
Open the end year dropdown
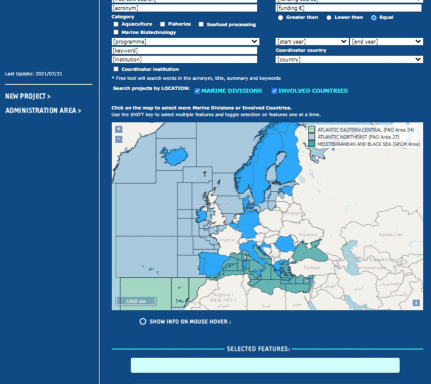click(x=386, y=41)
